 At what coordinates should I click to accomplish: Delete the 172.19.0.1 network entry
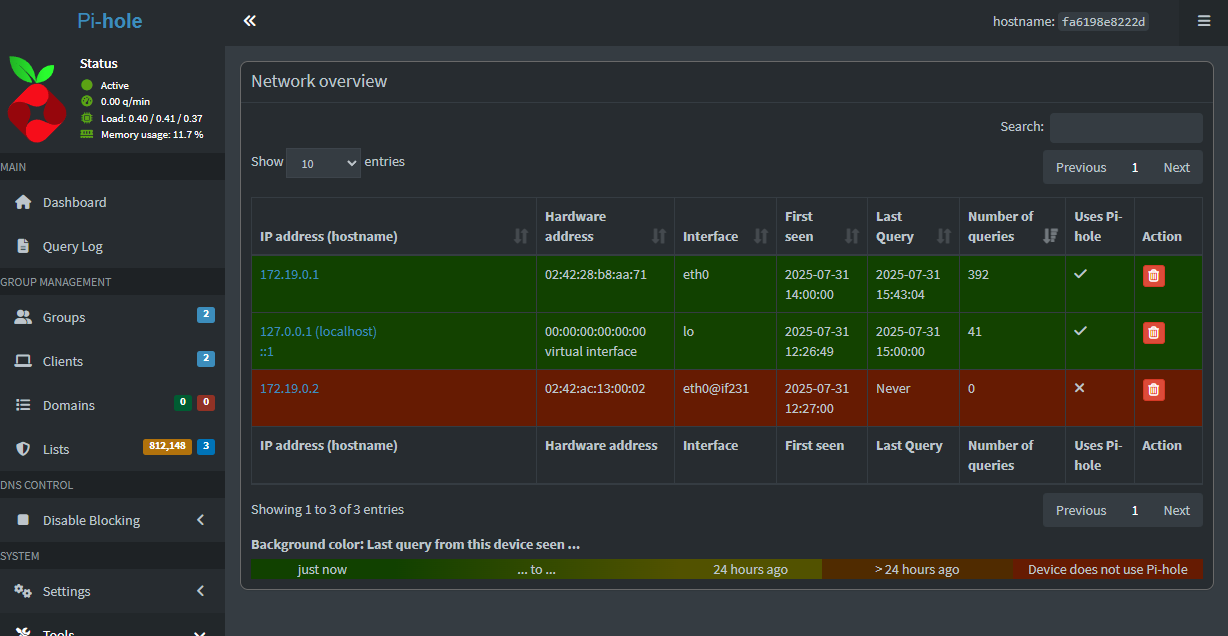[1153, 276]
